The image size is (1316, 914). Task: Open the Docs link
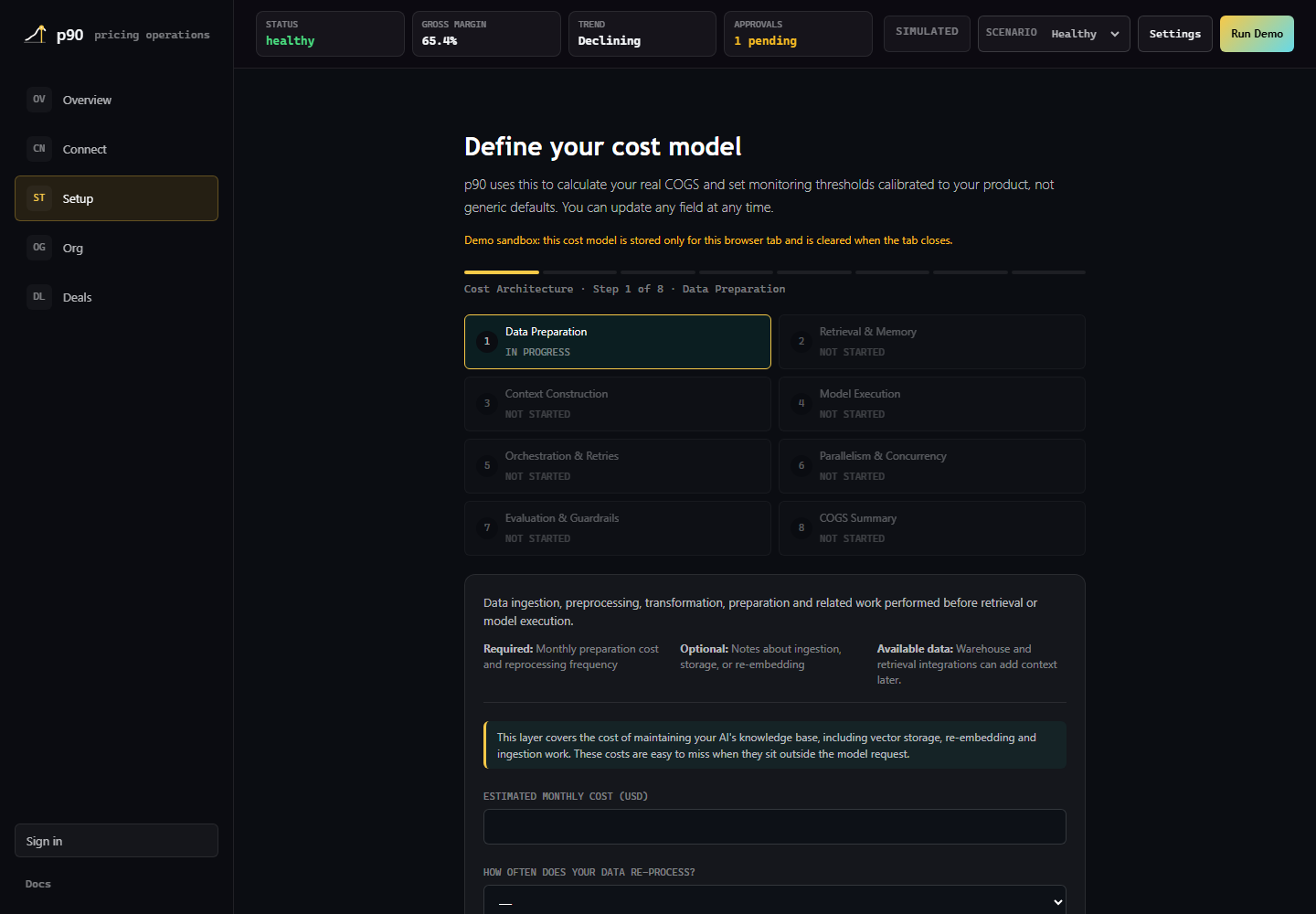38,884
